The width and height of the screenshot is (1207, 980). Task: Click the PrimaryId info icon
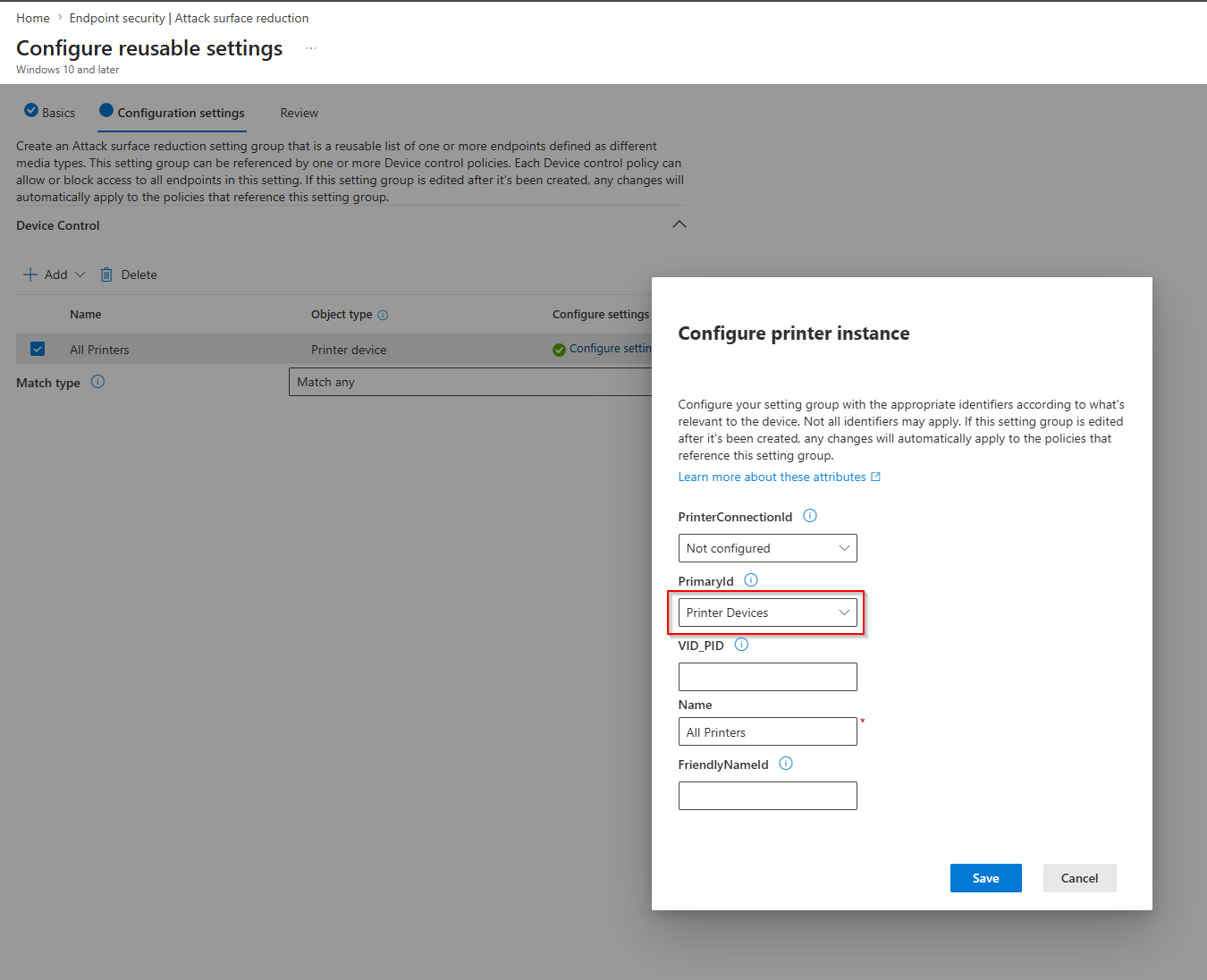[751, 580]
